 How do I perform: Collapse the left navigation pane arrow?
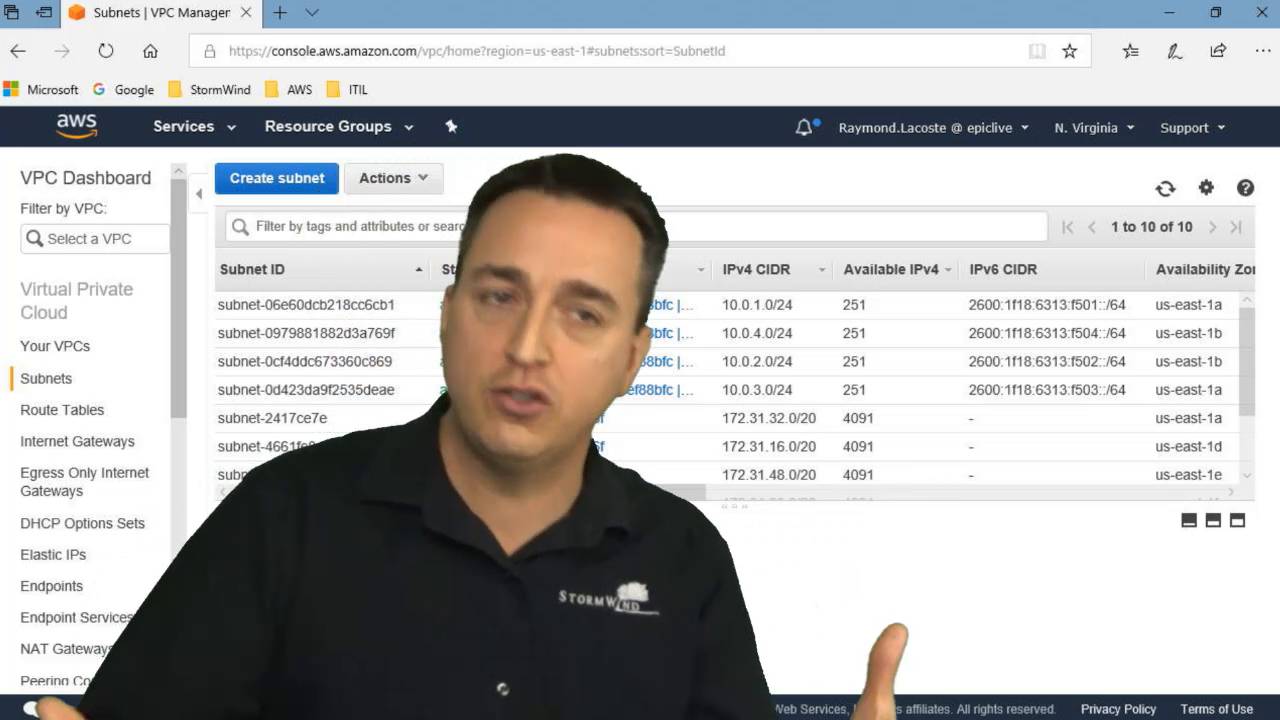pyautogui.click(x=199, y=194)
